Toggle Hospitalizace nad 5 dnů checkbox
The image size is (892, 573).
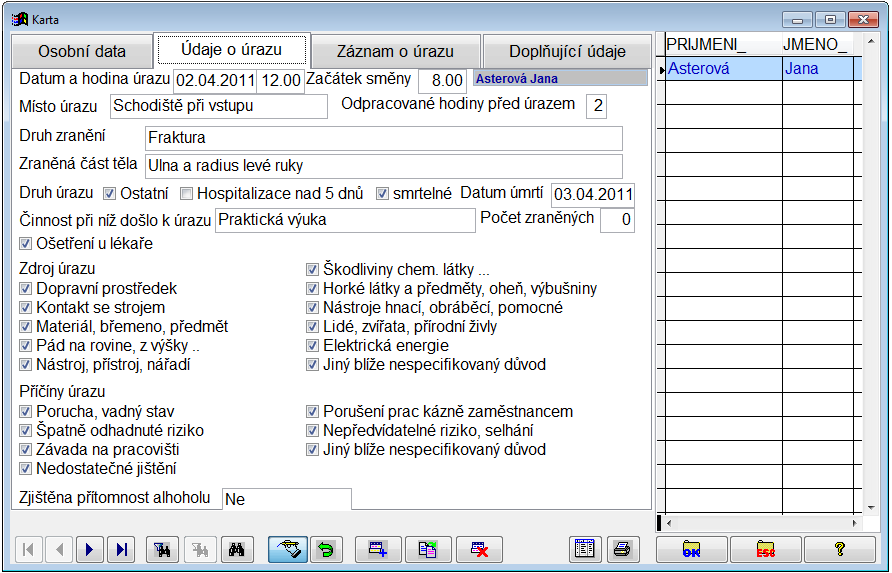point(186,193)
